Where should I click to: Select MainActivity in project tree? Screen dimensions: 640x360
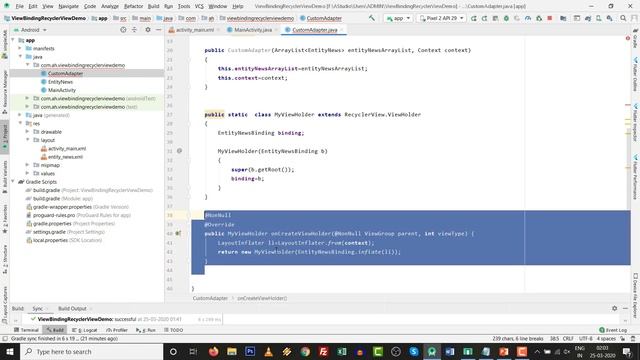click(62, 90)
